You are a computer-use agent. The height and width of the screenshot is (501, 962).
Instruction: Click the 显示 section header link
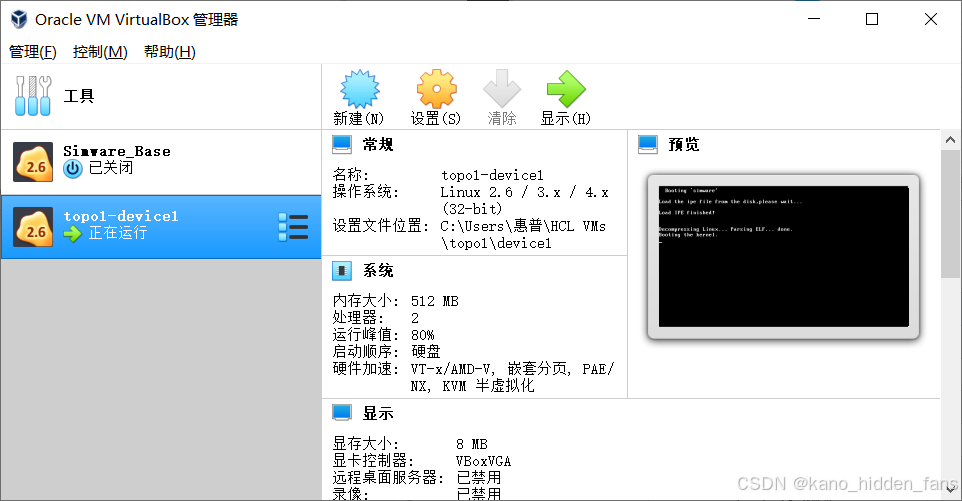378,413
